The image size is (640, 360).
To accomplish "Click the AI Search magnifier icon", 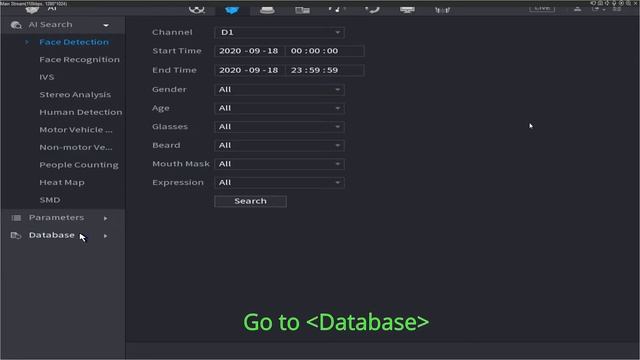I will click(x=16, y=25).
